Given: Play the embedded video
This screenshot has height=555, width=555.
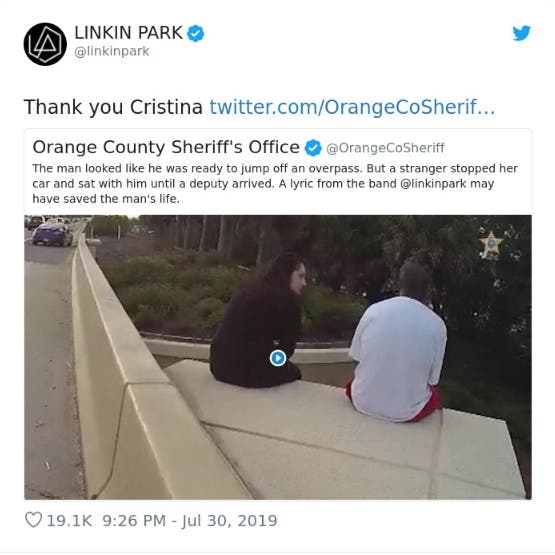Looking at the screenshot, I should point(278,358).
